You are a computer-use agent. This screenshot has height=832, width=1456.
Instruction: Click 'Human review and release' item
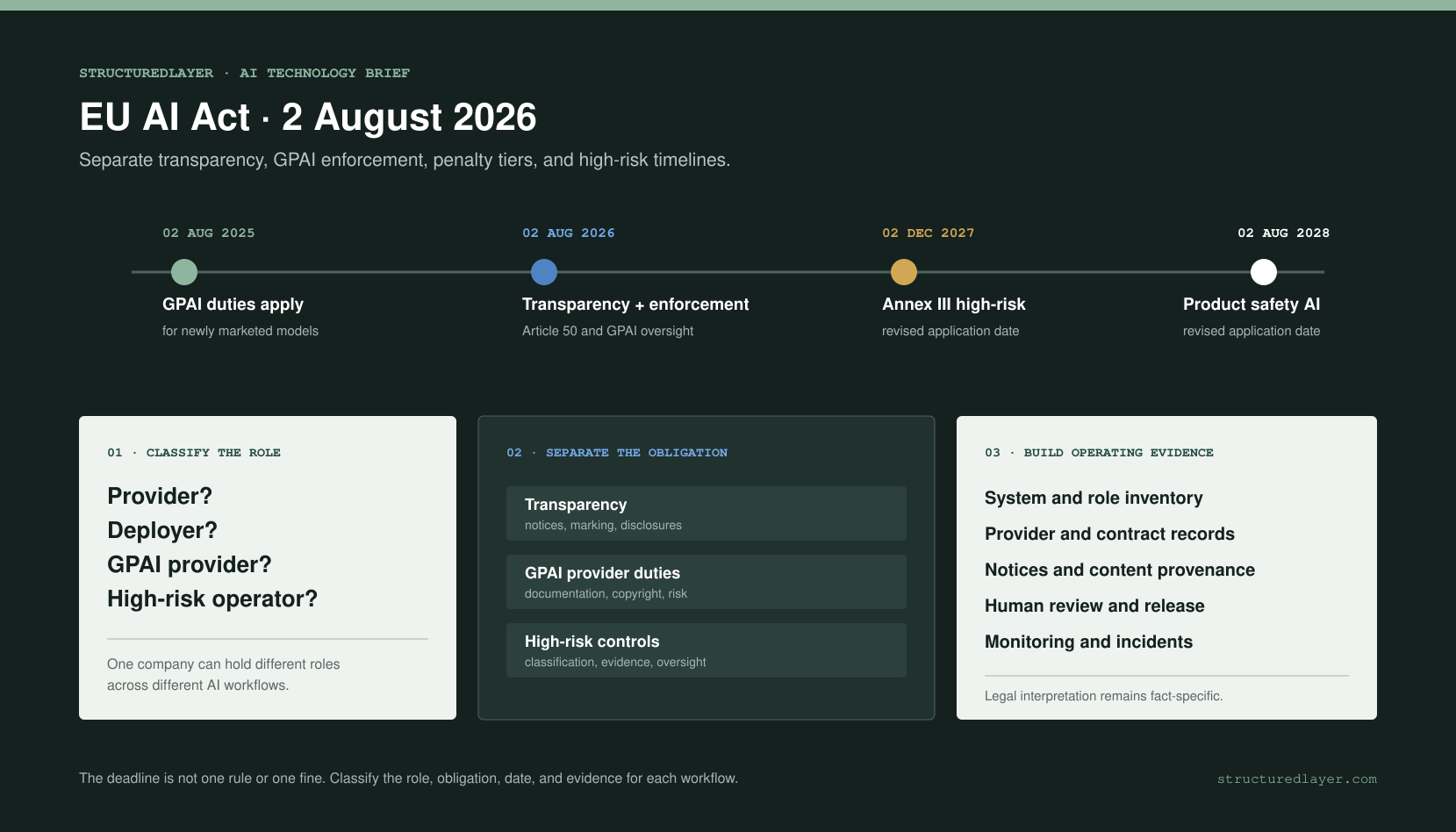pyautogui.click(x=1094, y=606)
